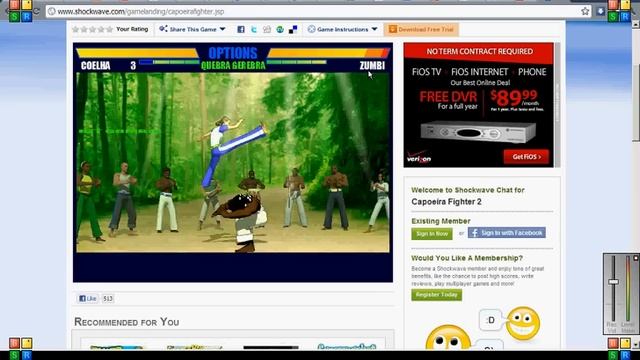Click 'Would You Like A Membership?' heading
640x360 pixels.
467,258
